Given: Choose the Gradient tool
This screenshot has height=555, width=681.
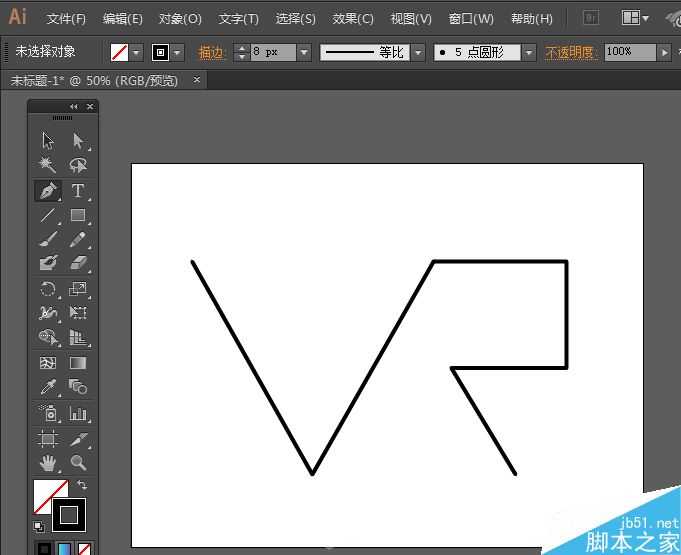Looking at the screenshot, I should coord(78,363).
